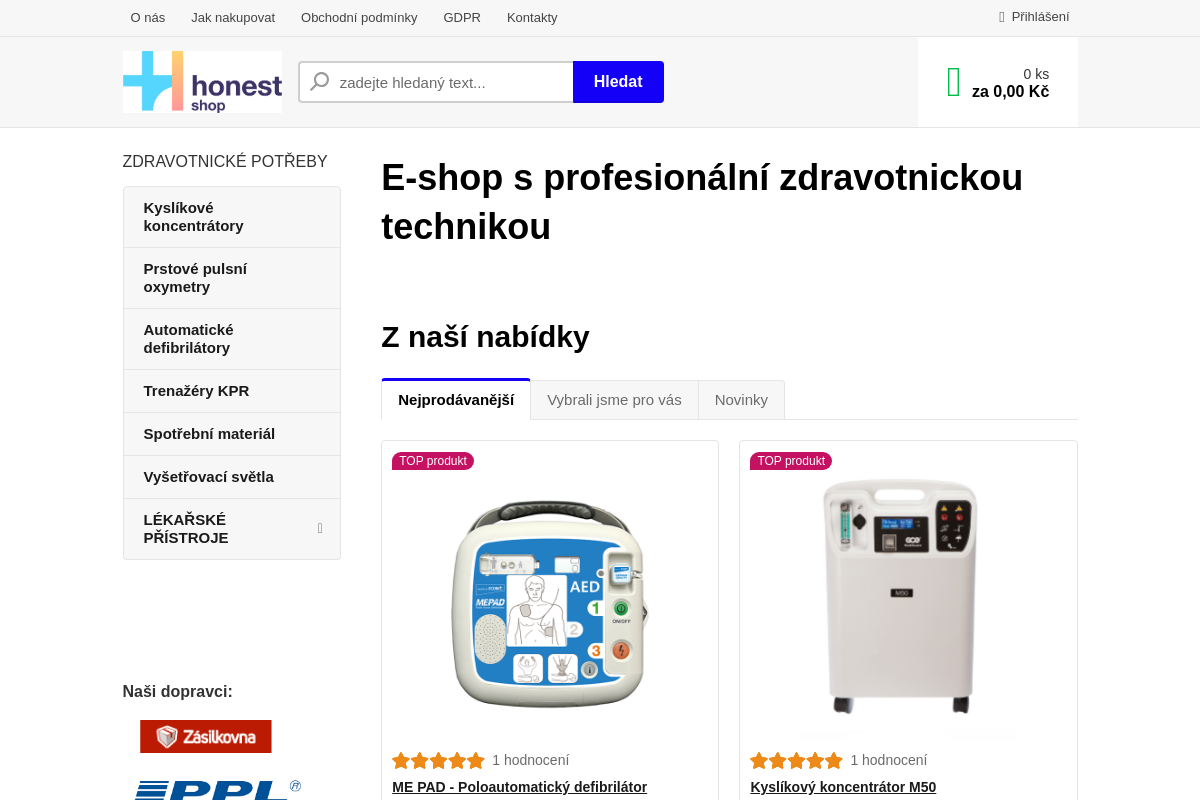Open the Kontakty page

pyautogui.click(x=532, y=17)
